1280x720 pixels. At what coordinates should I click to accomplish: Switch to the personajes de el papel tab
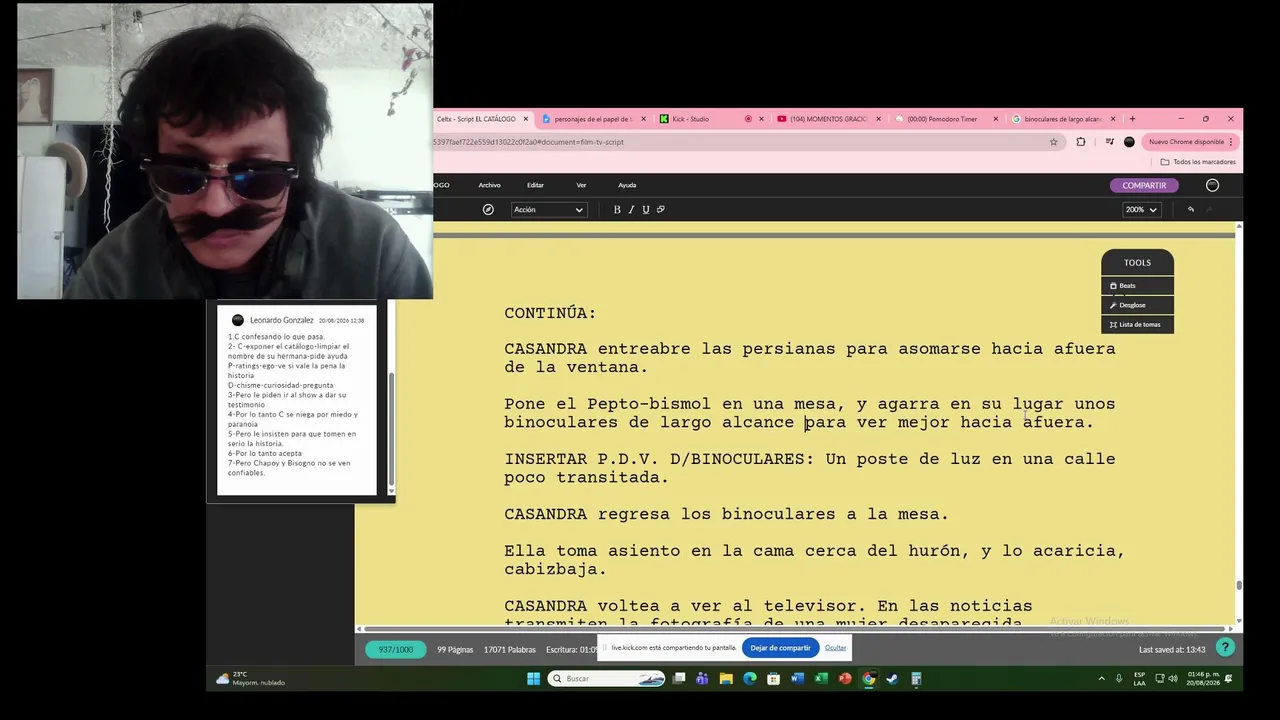click(x=594, y=119)
